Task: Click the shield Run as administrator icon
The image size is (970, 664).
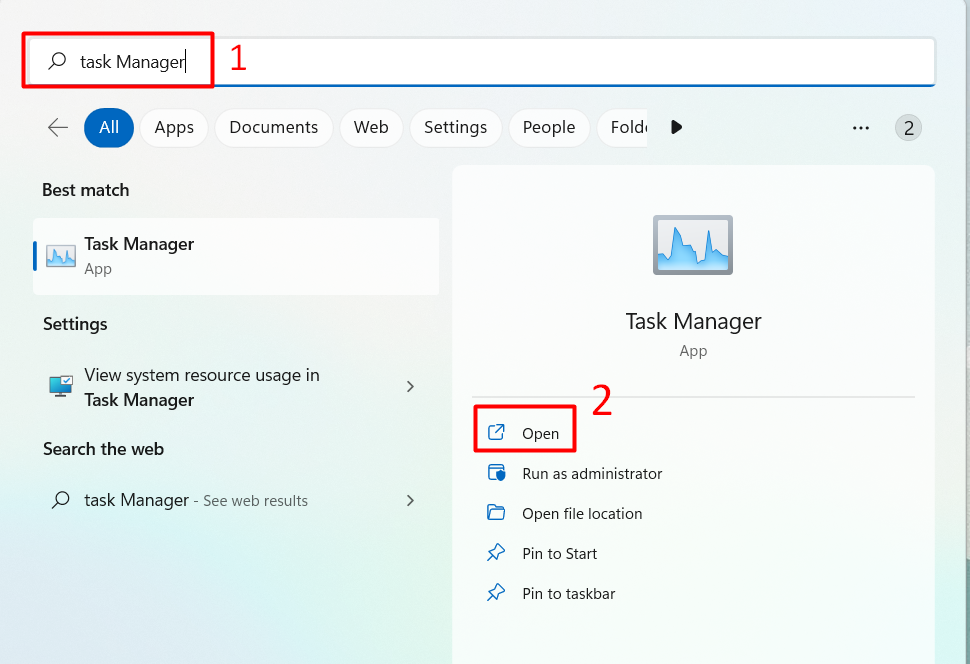Action: coord(496,473)
